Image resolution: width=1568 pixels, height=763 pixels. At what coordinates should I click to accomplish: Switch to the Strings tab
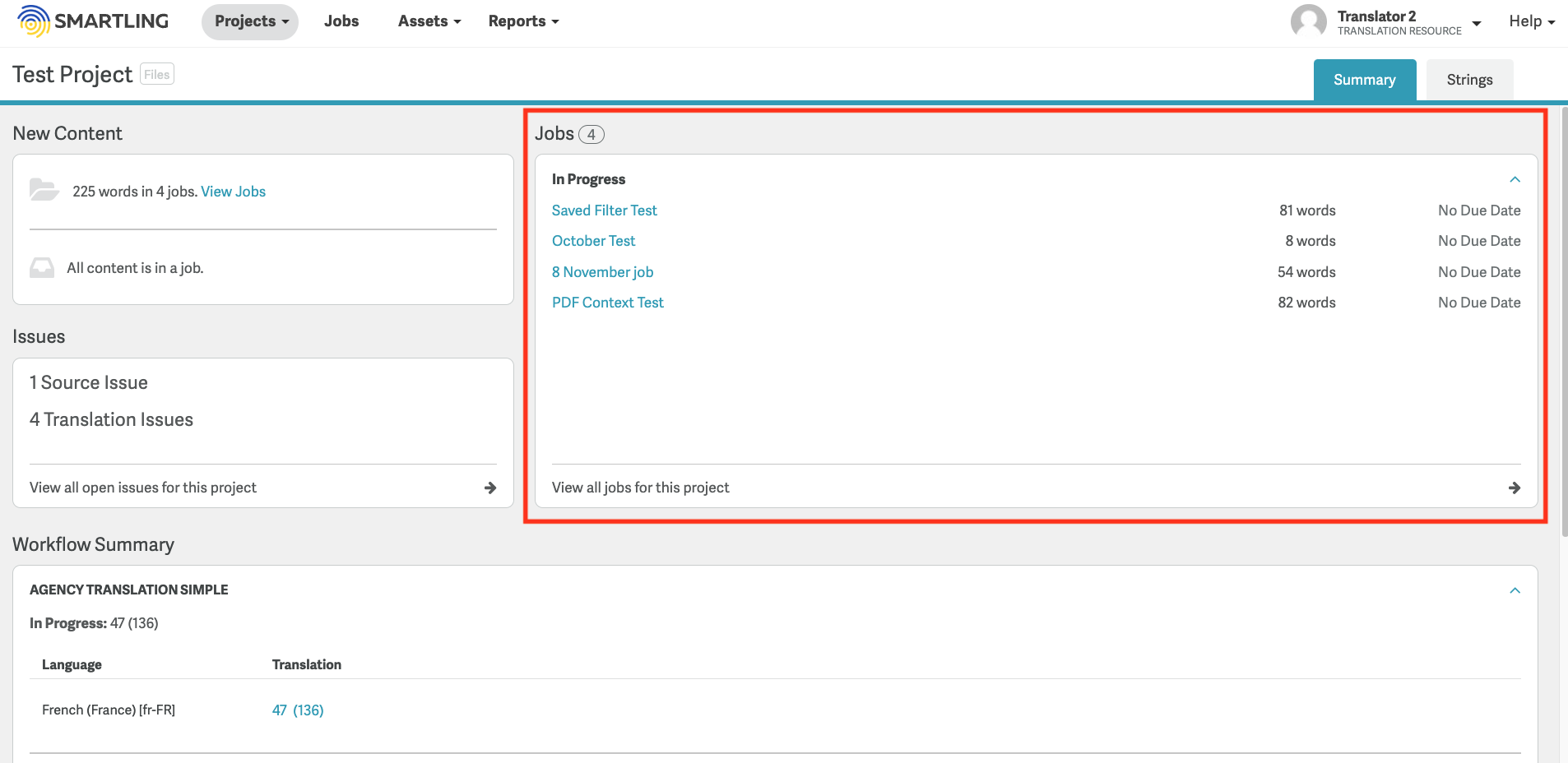(x=1469, y=80)
